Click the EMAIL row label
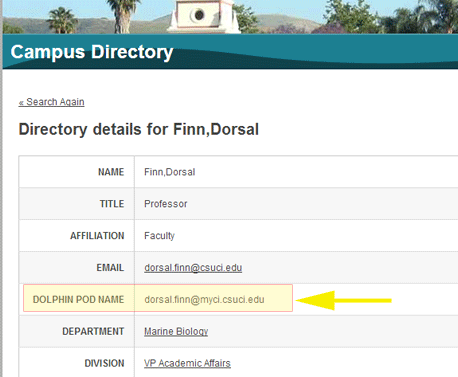This screenshot has width=458, height=377. pos(110,268)
